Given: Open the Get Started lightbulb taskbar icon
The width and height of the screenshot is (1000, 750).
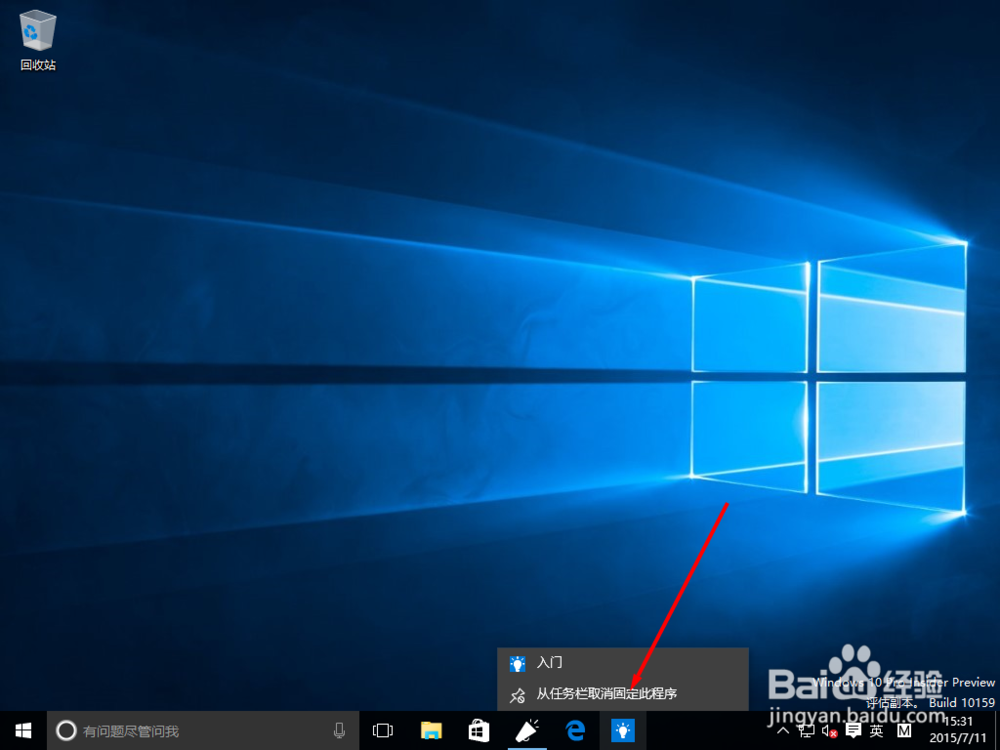Looking at the screenshot, I should point(623,730).
